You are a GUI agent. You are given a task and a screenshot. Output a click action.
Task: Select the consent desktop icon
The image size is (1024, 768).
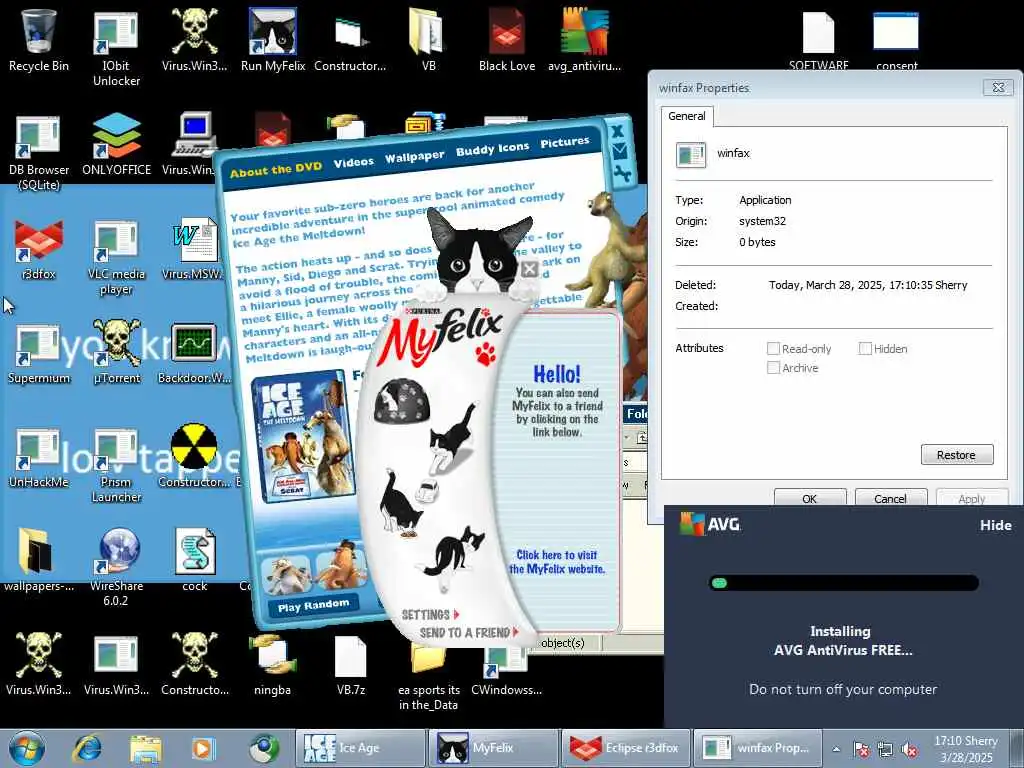pyautogui.click(x=896, y=40)
